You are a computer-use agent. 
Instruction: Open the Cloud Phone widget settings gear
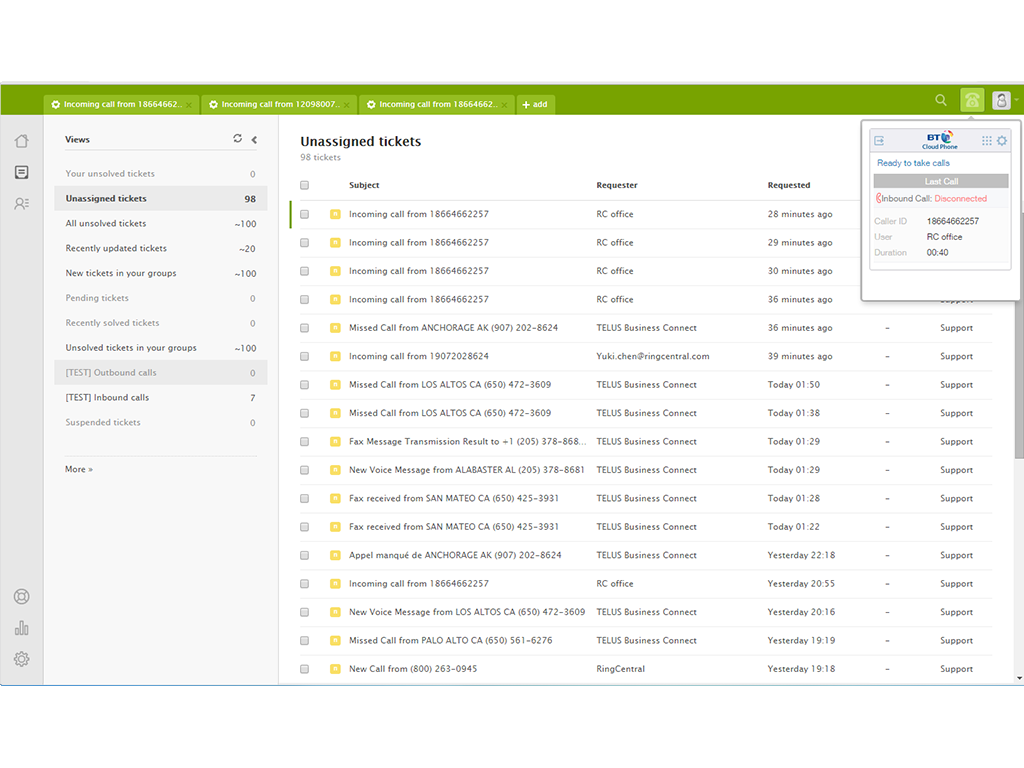(x=1002, y=141)
